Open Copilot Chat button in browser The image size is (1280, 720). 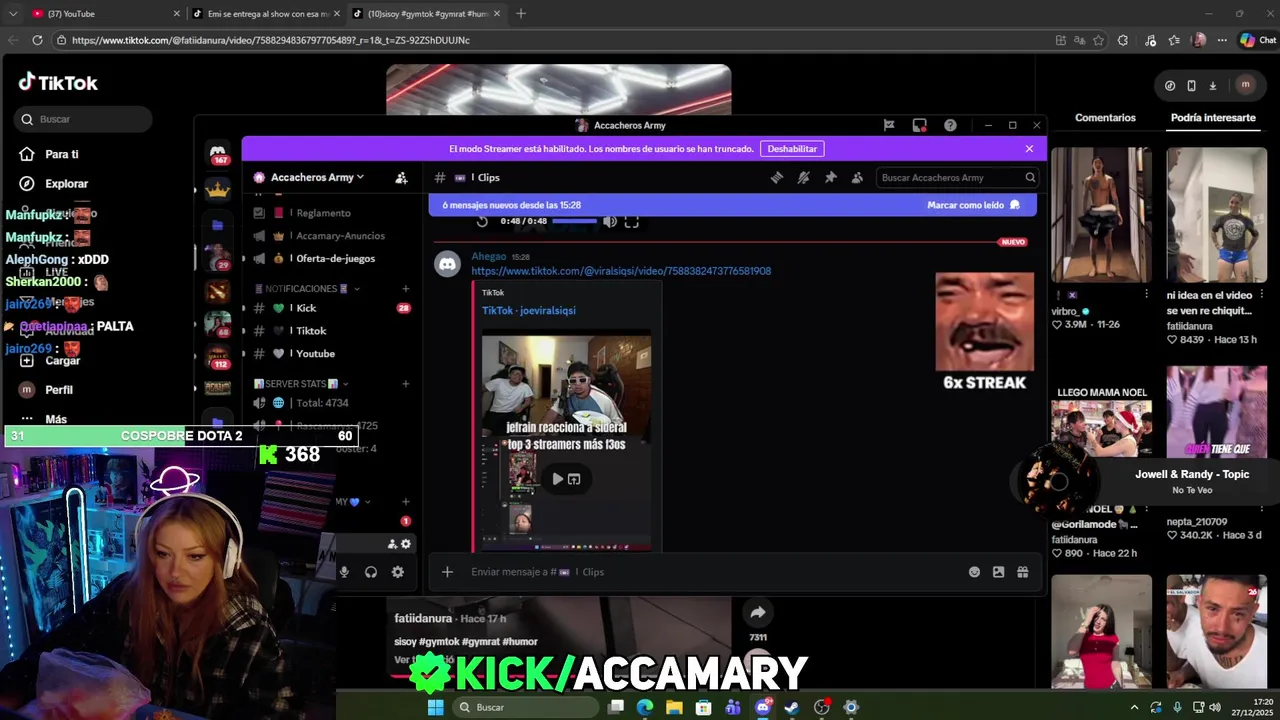pos(1258,40)
